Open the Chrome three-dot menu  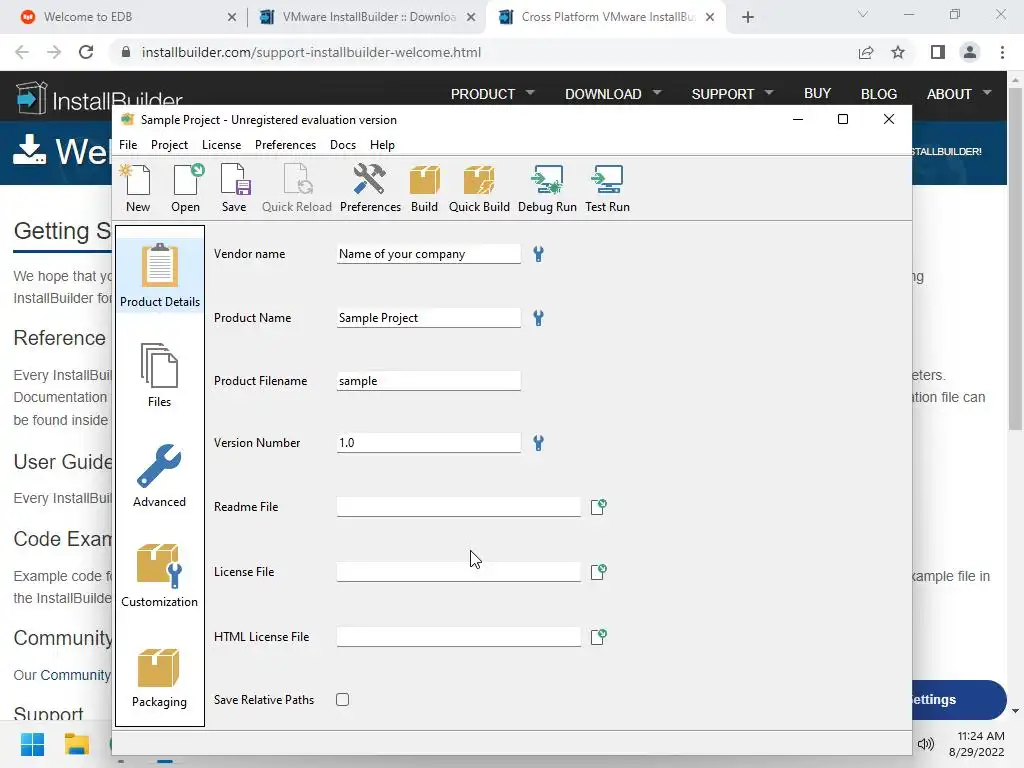pos(1002,52)
